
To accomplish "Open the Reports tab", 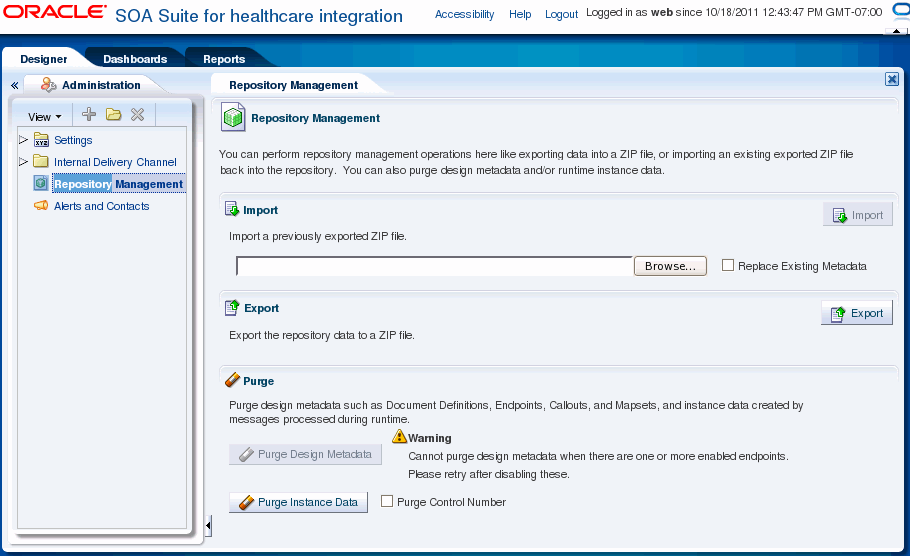I will tap(224, 59).
